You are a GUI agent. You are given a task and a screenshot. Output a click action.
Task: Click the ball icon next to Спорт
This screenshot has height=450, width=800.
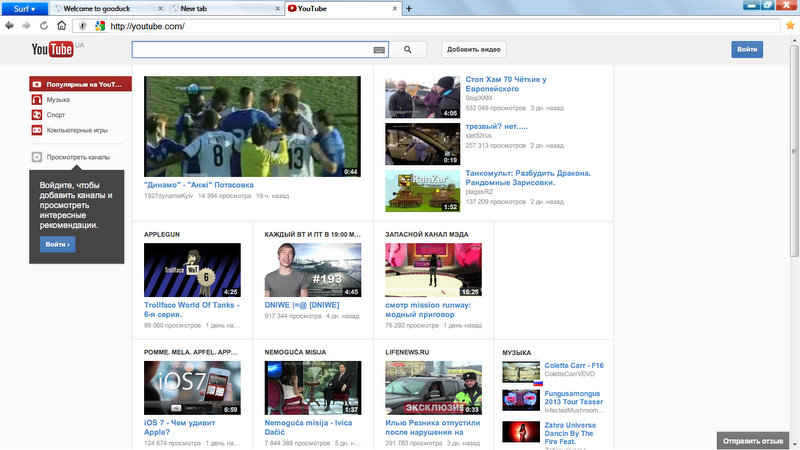click(x=37, y=115)
